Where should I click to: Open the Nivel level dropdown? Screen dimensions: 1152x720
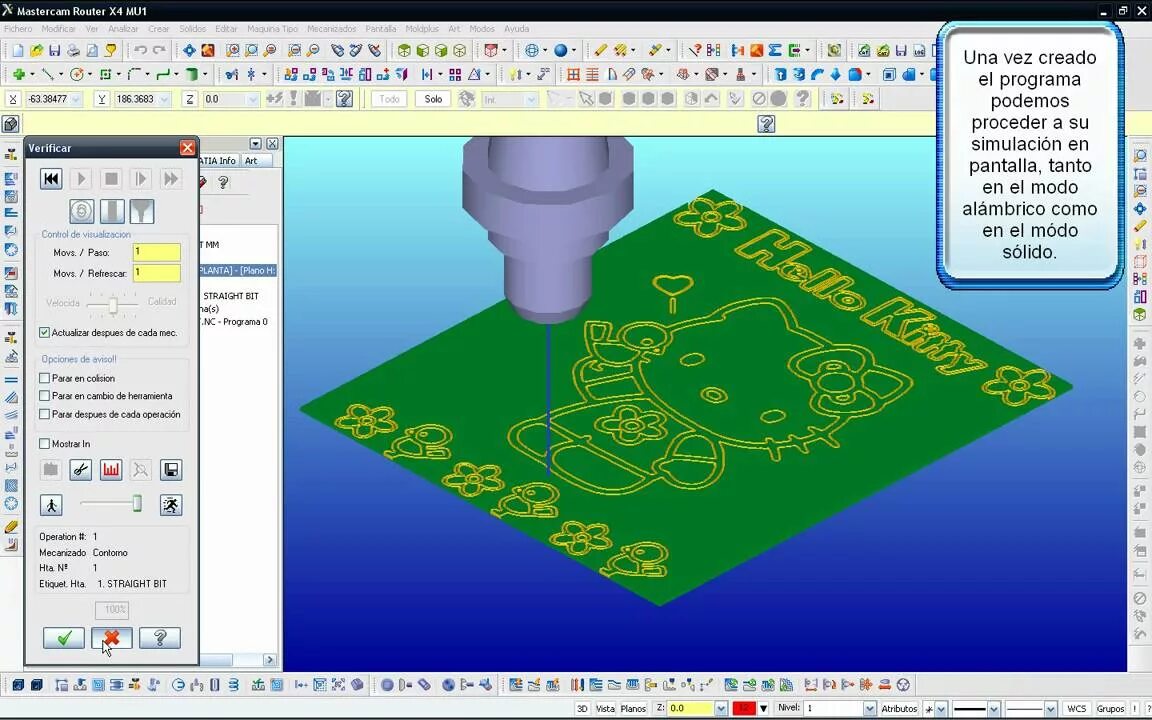coord(869,708)
